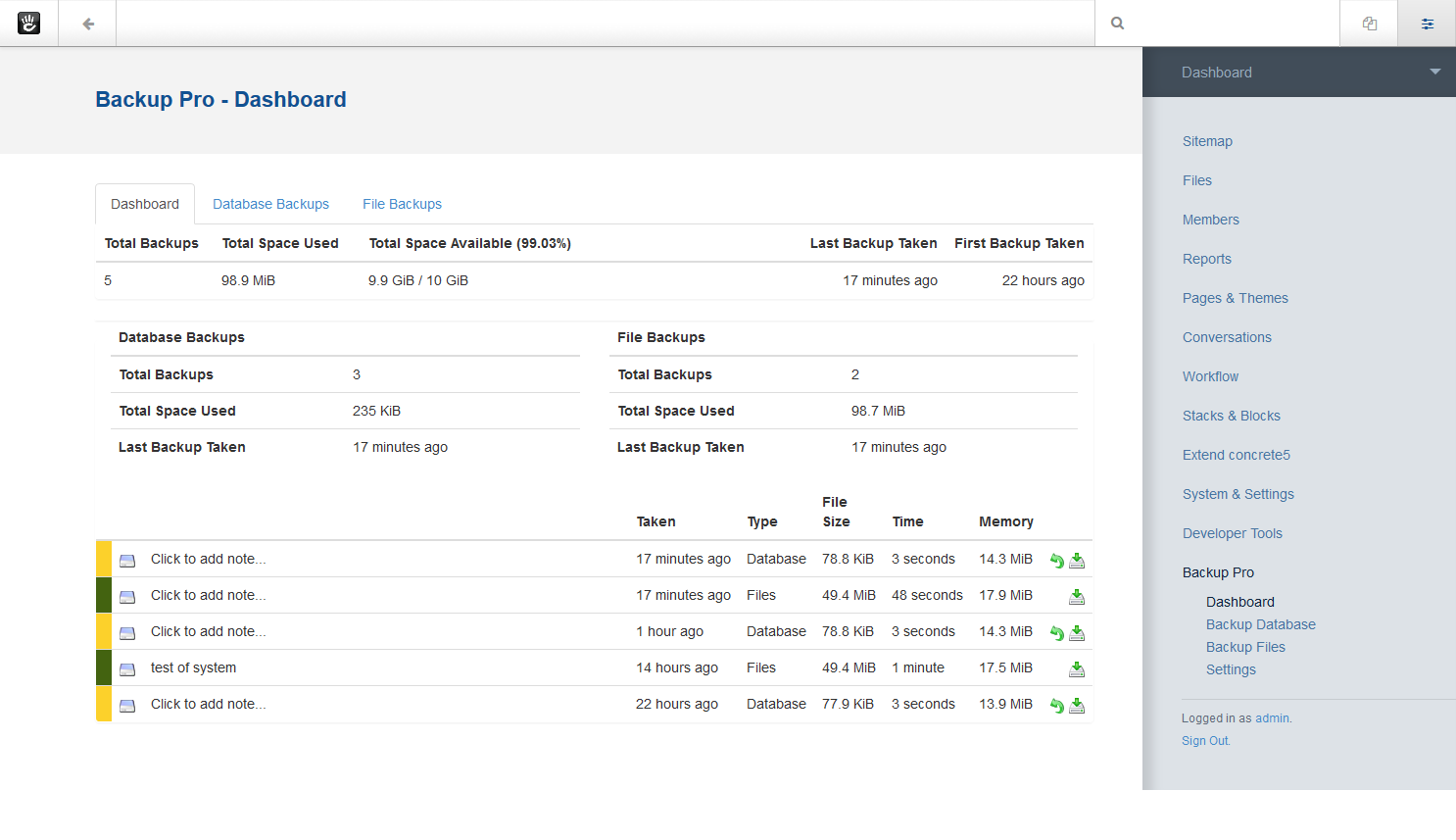1456x840 pixels.
Task: Edit the 'test of system' note
Action: (193, 667)
